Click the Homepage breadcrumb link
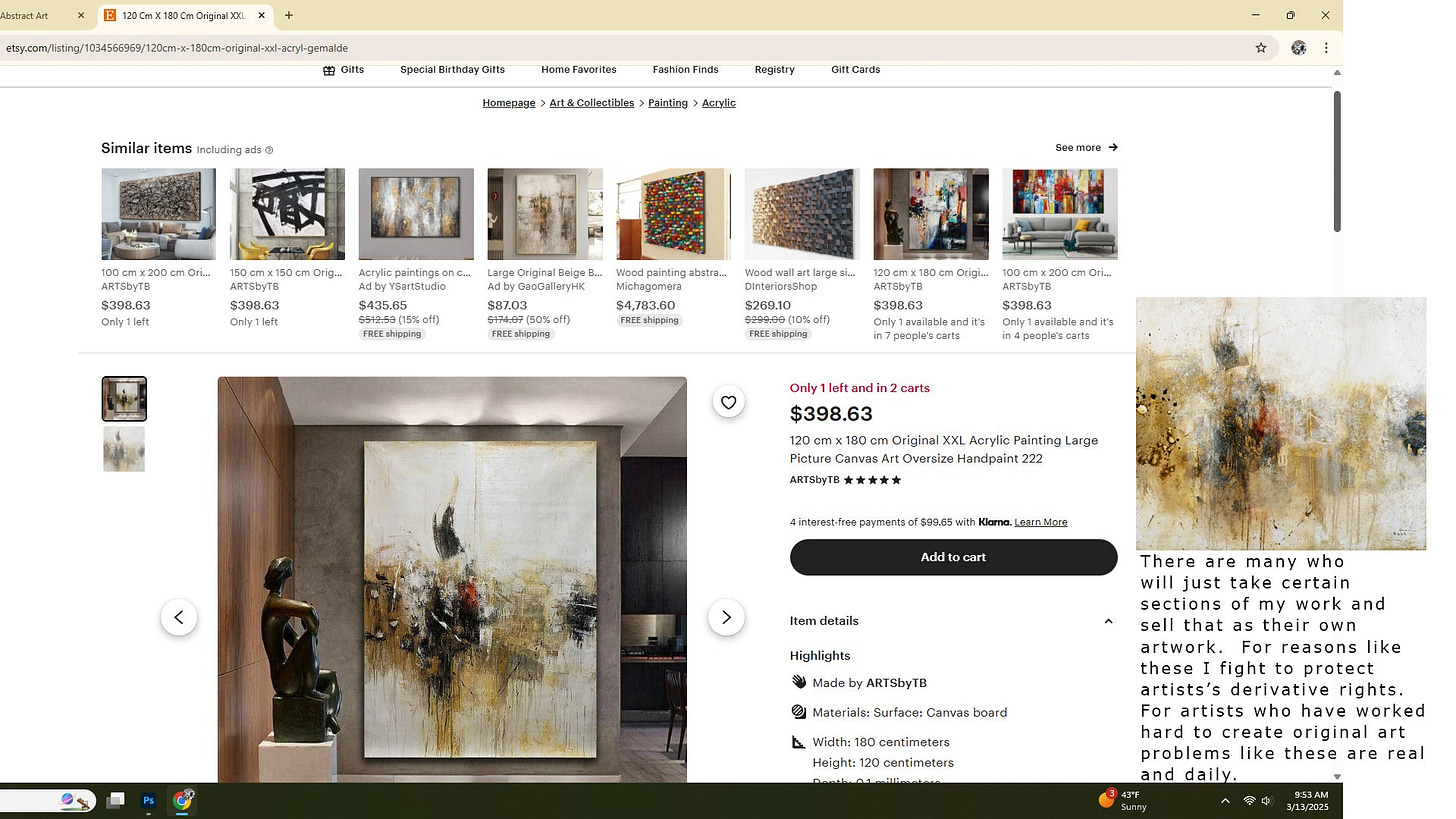The width and height of the screenshot is (1456, 819). [509, 103]
